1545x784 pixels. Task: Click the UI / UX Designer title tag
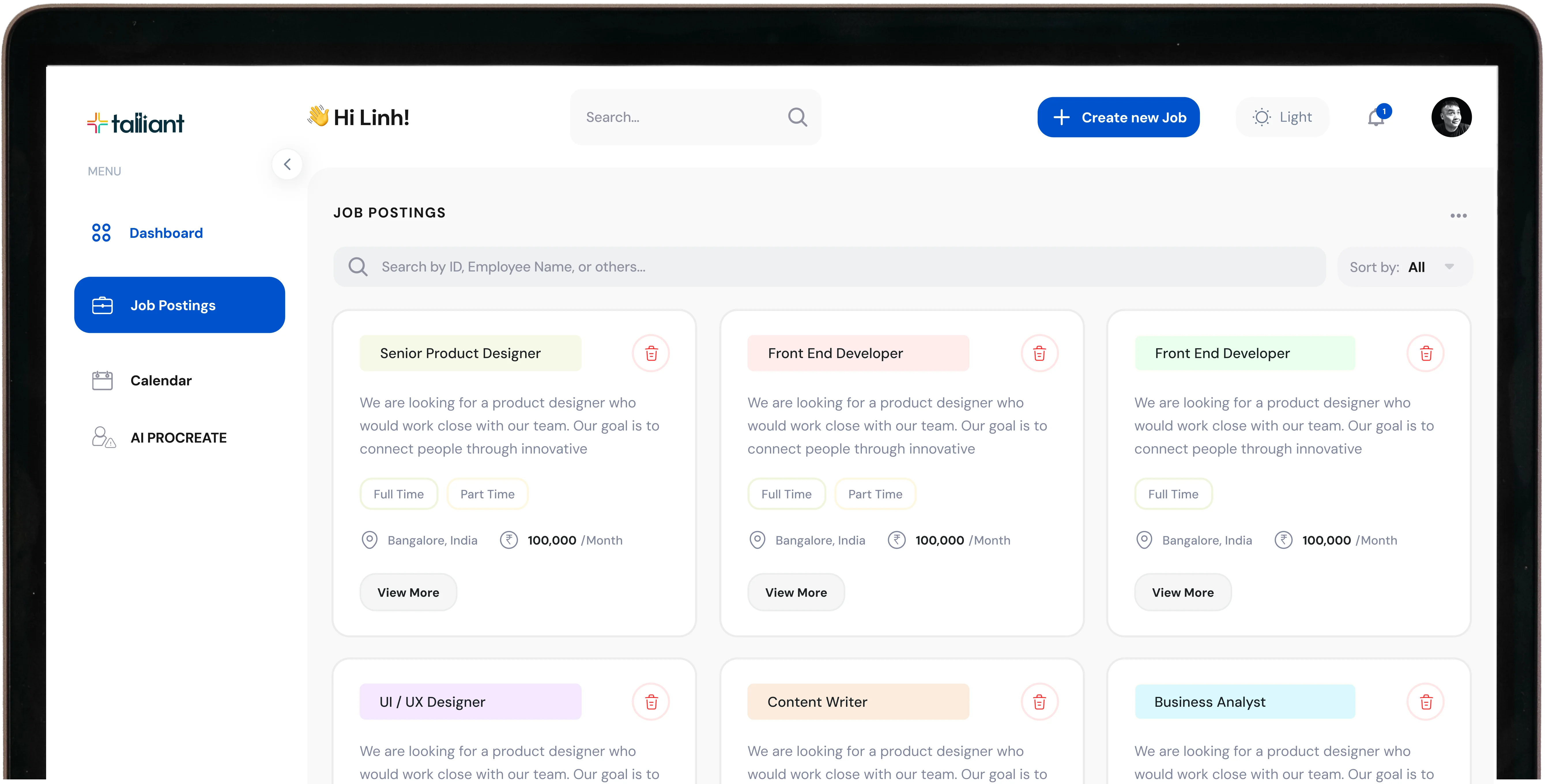(x=470, y=702)
